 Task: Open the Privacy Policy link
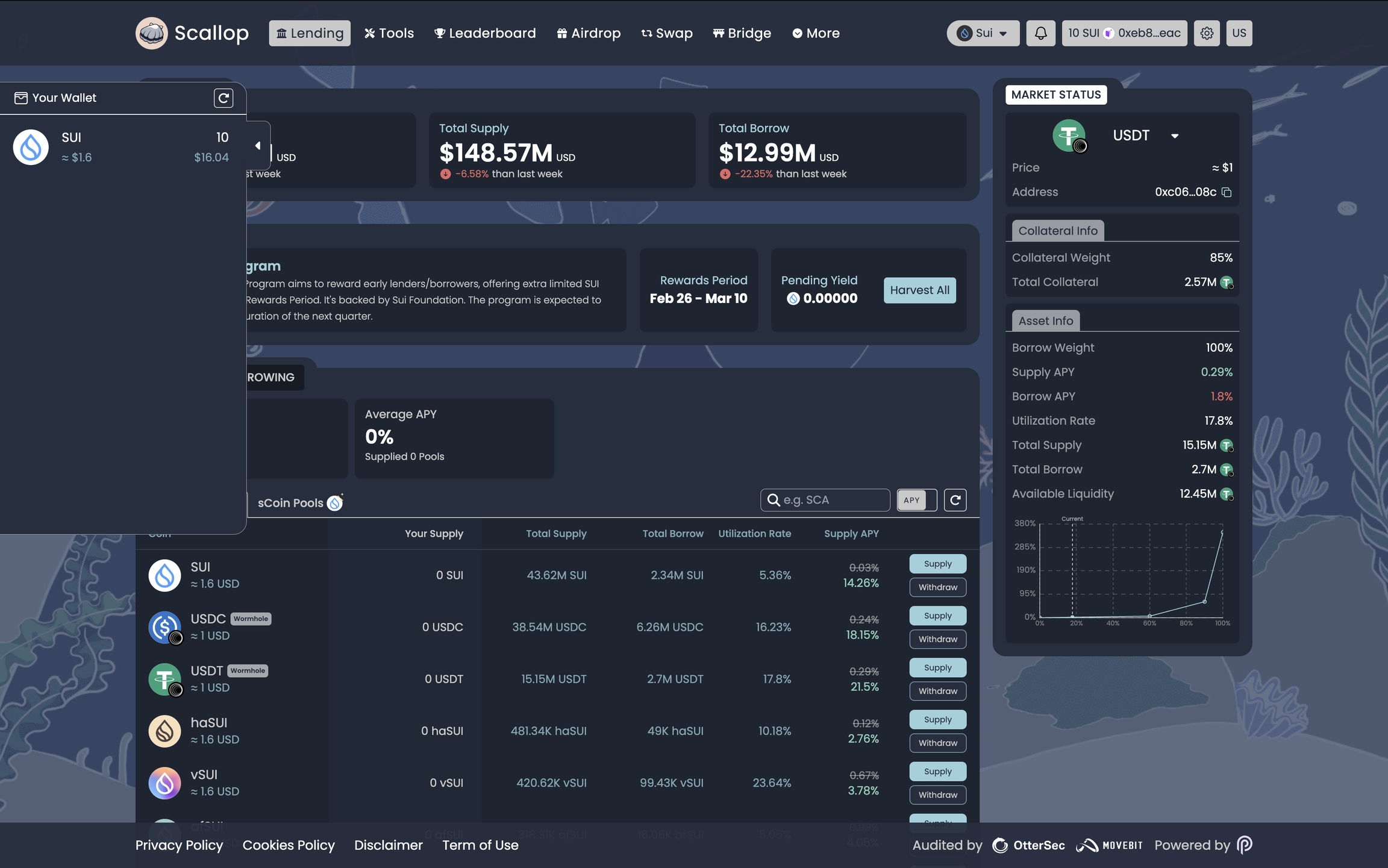179,845
